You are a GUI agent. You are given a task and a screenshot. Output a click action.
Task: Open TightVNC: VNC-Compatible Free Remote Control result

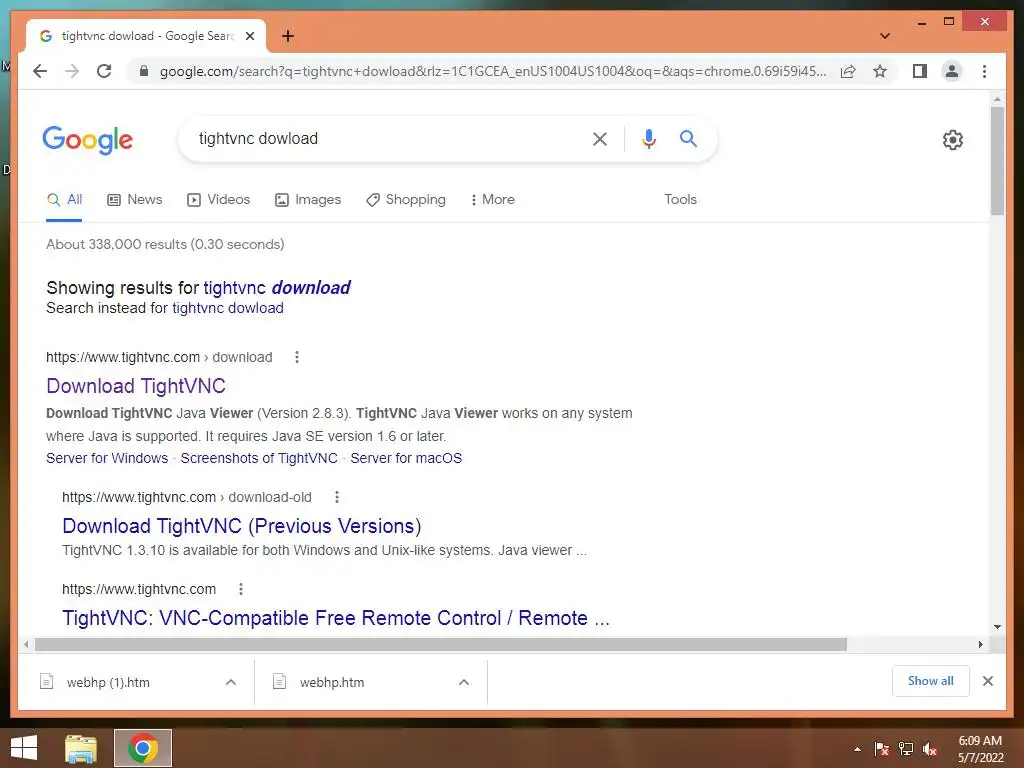click(336, 618)
